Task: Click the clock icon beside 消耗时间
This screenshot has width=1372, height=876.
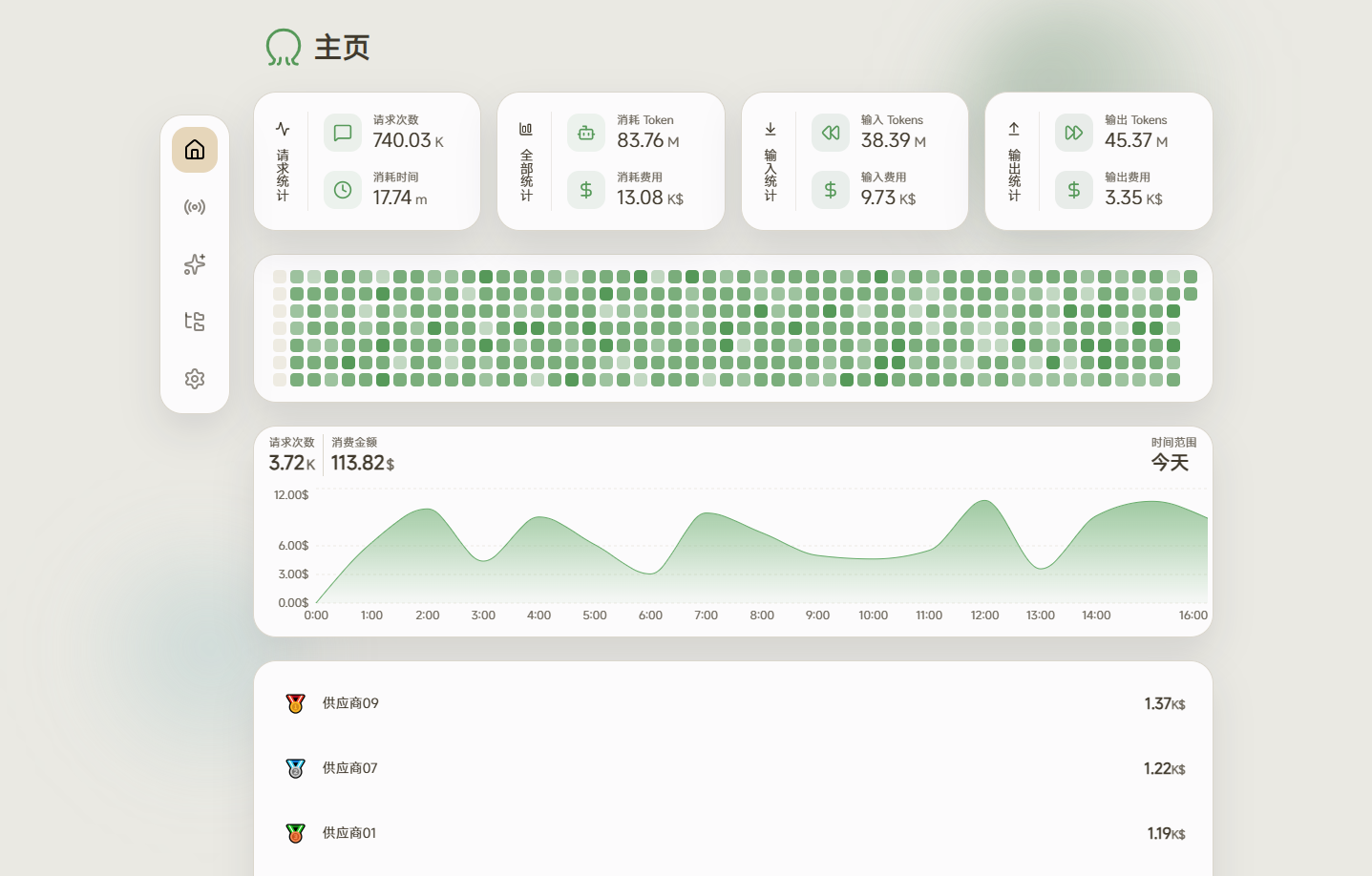Action: click(343, 190)
